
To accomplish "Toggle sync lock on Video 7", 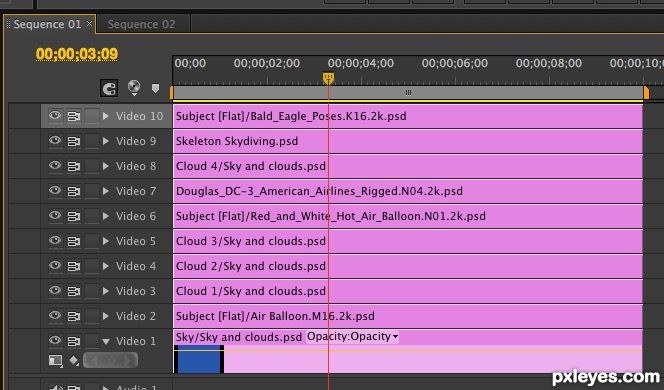I will click(x=74, y=191).
